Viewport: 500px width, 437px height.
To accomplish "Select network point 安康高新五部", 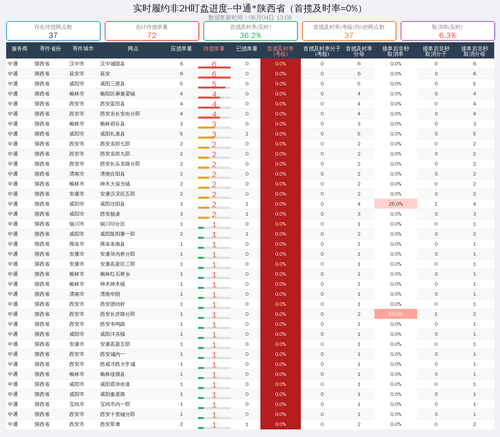I will [115, 344].
